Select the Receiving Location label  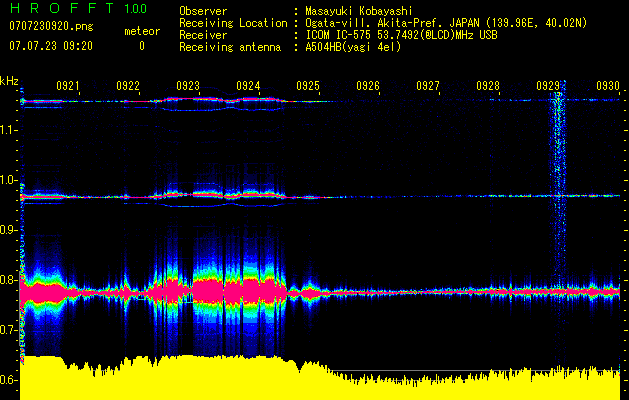click(234, 22)
